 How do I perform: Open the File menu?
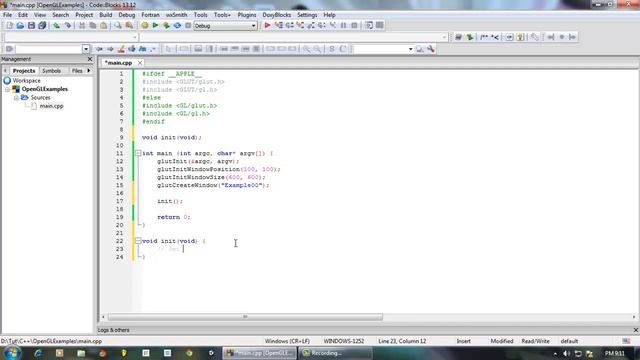coord(7,15)
